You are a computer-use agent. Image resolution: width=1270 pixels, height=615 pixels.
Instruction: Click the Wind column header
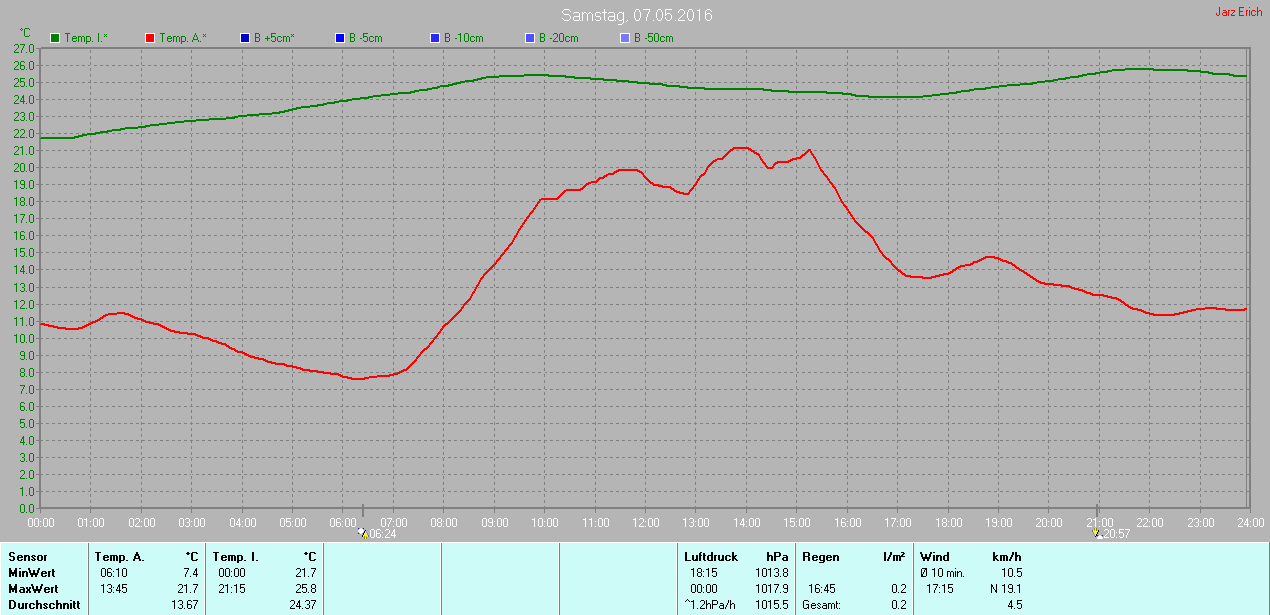click(x=935, y=556)
